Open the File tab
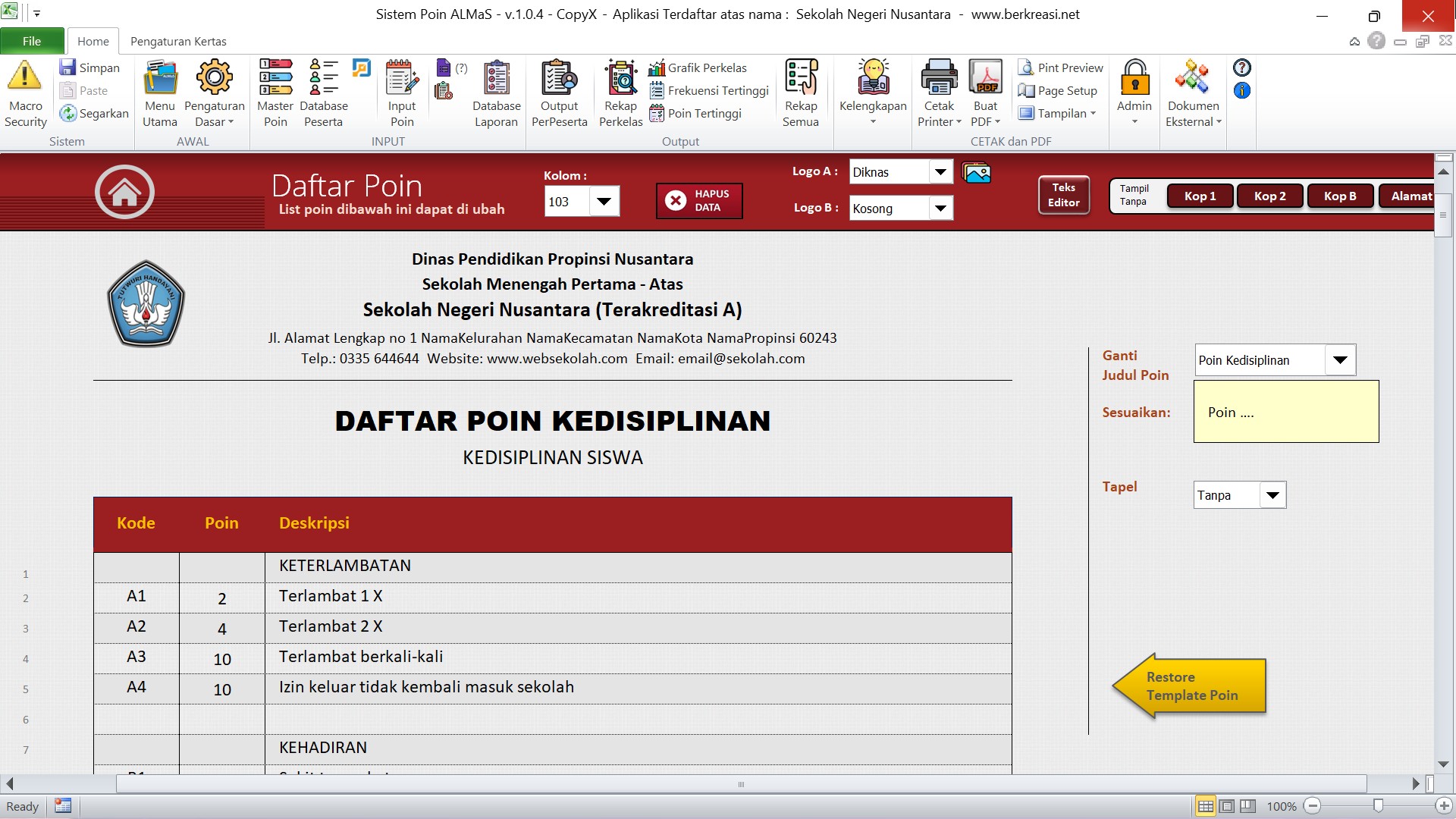 (x=32, y=41)
